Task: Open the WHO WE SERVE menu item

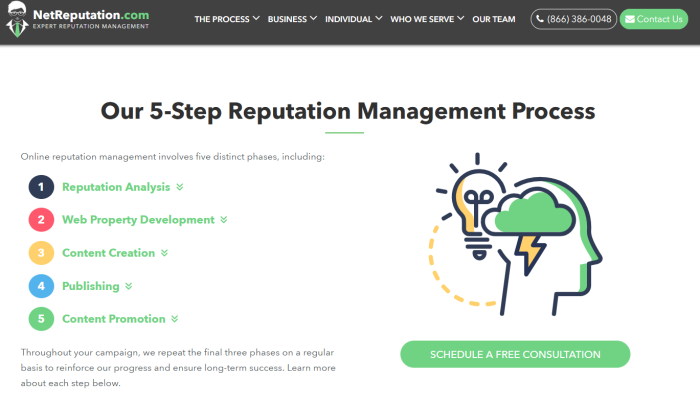Action: (422, 19)
